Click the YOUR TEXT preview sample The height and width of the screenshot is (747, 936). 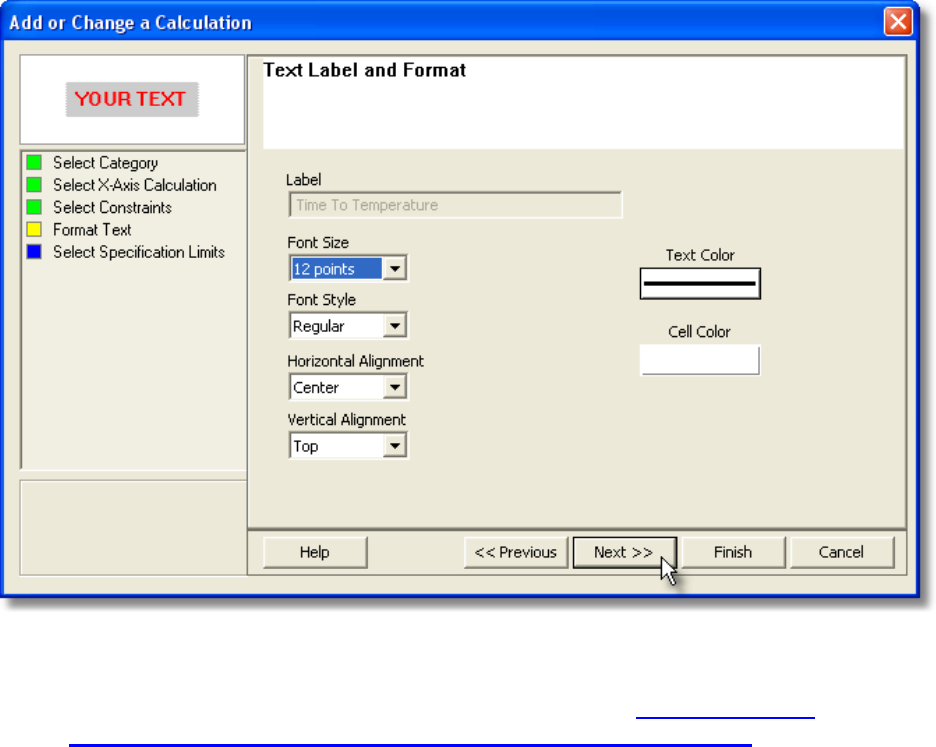point(132,99)
